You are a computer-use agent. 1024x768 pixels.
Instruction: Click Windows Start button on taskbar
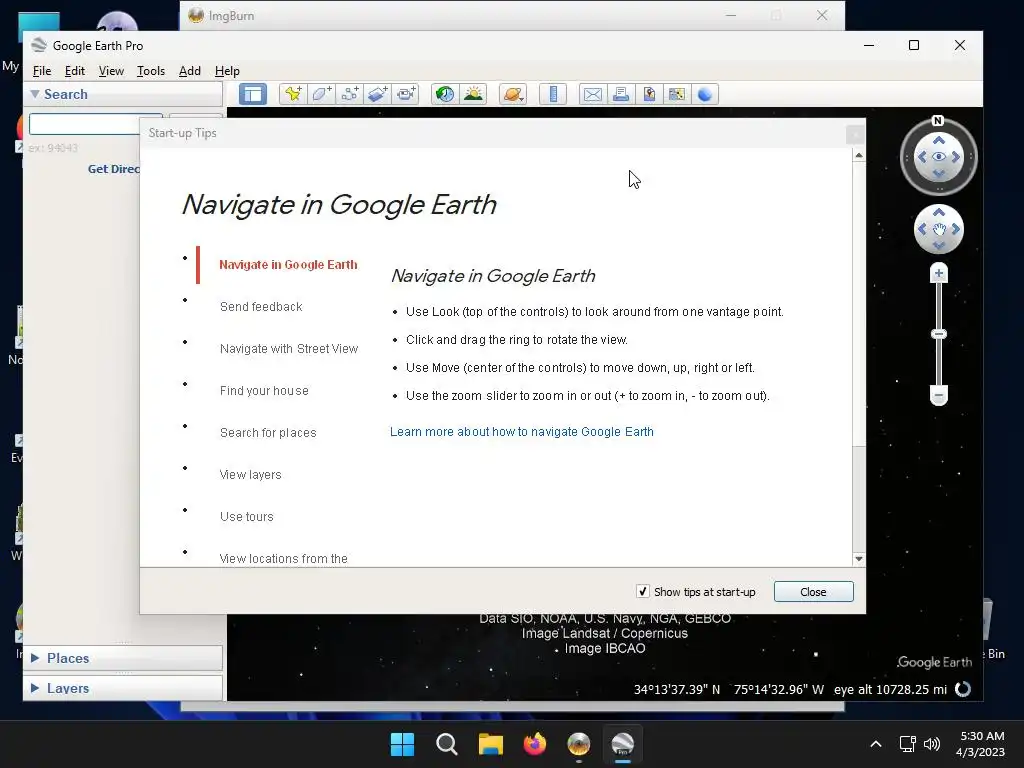(402, 744)
